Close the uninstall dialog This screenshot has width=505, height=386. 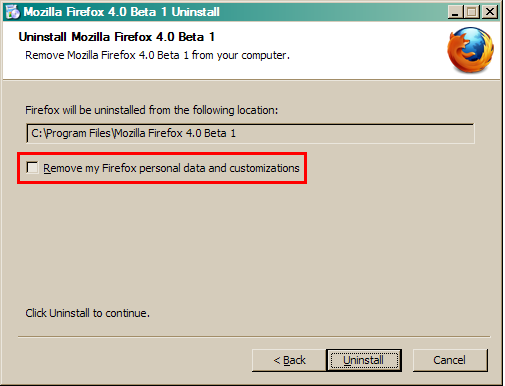pos(490,12)
